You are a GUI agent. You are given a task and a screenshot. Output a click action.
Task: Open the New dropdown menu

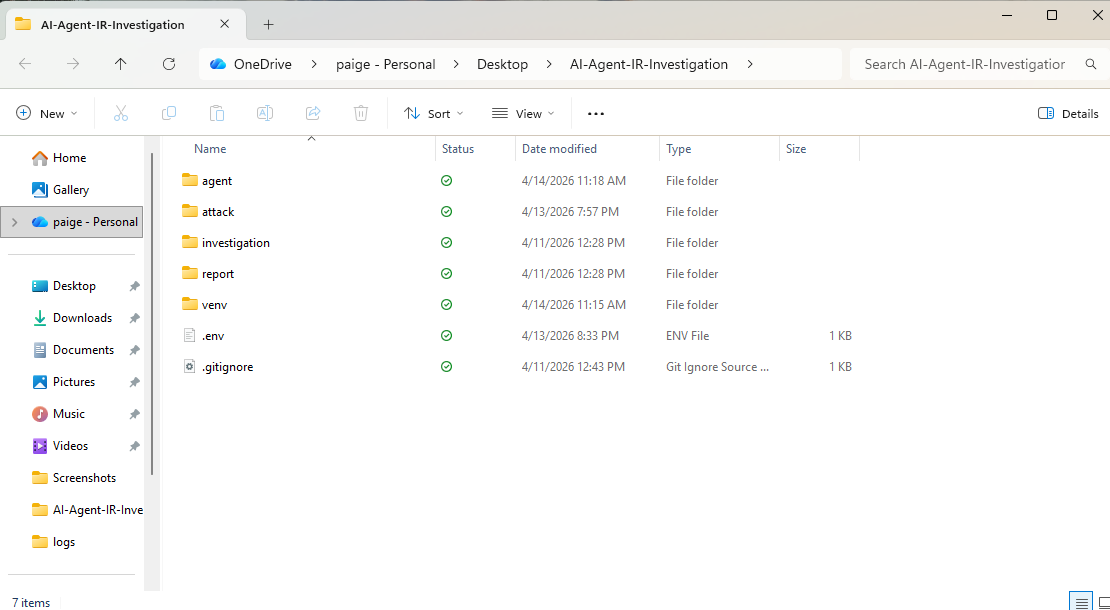coord(47,114)
